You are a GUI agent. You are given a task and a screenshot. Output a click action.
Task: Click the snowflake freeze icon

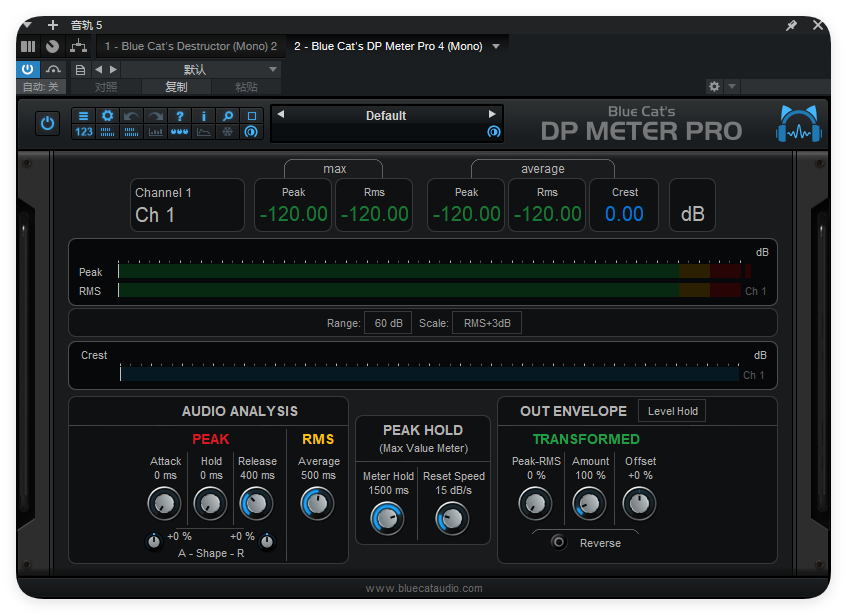click(x=227, y=132)
